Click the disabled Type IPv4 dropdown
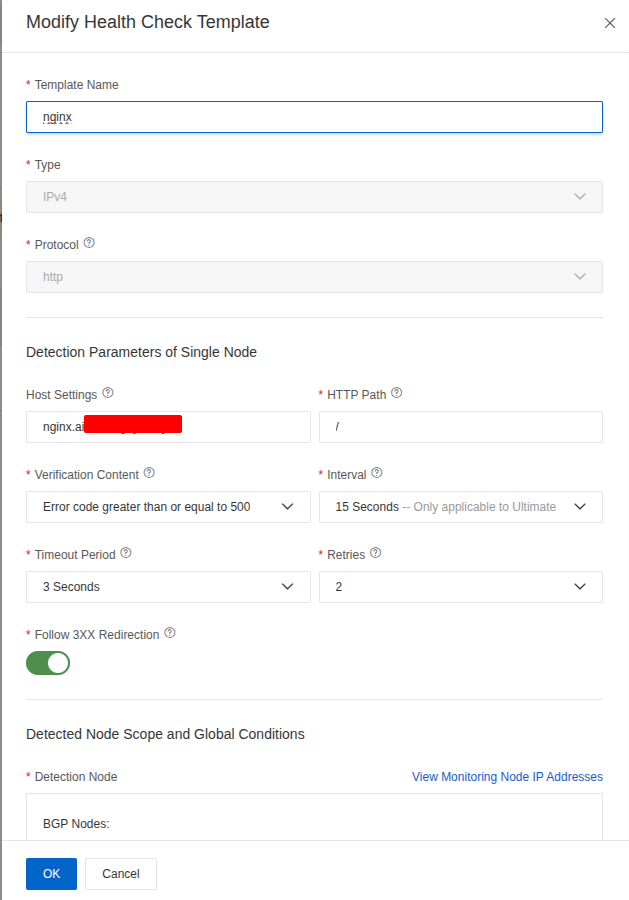Image resolution: width=629 pixels, height=900 pixels. point(314,197)
